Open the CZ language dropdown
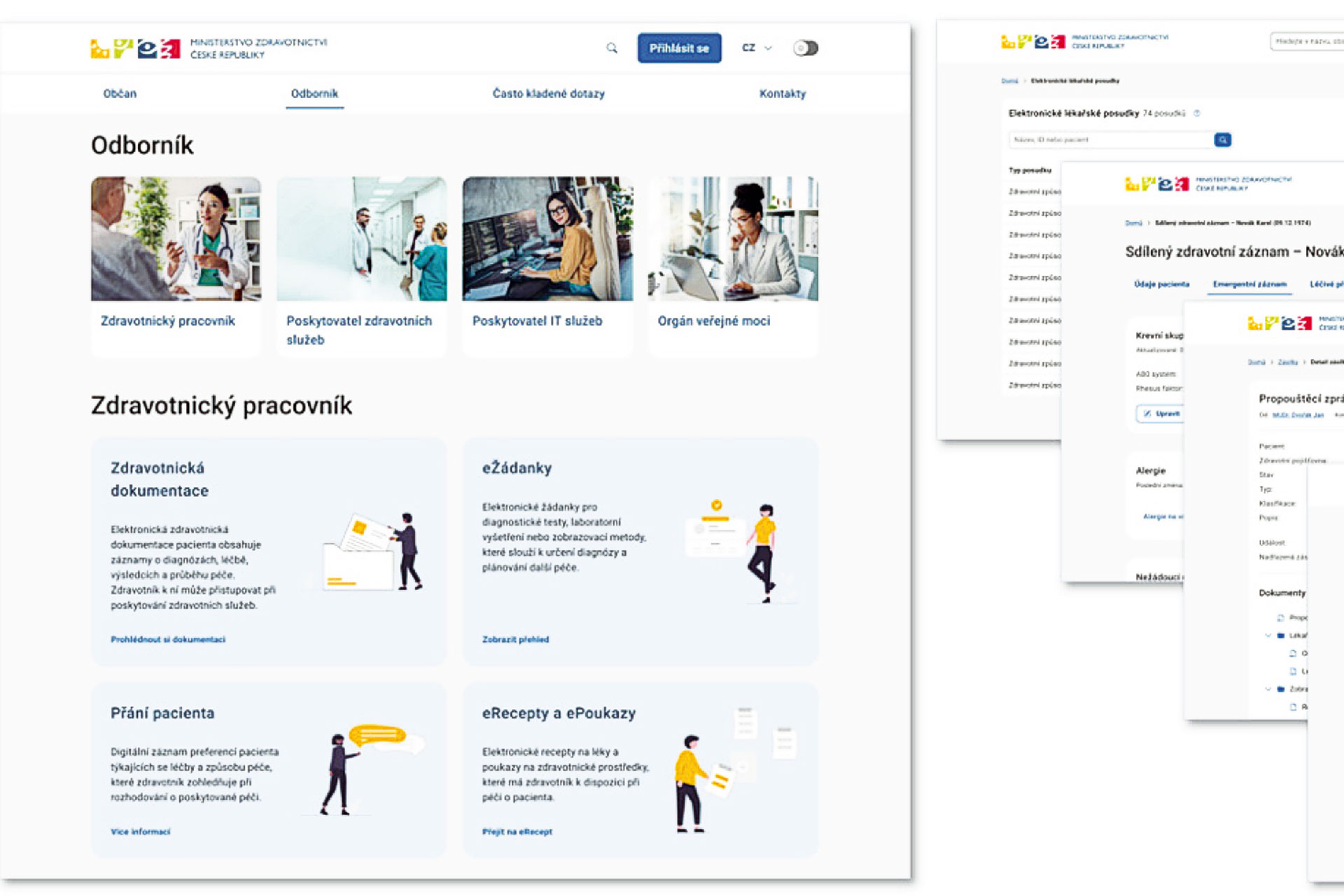1344x896 pixels. [x=756, y=48]
